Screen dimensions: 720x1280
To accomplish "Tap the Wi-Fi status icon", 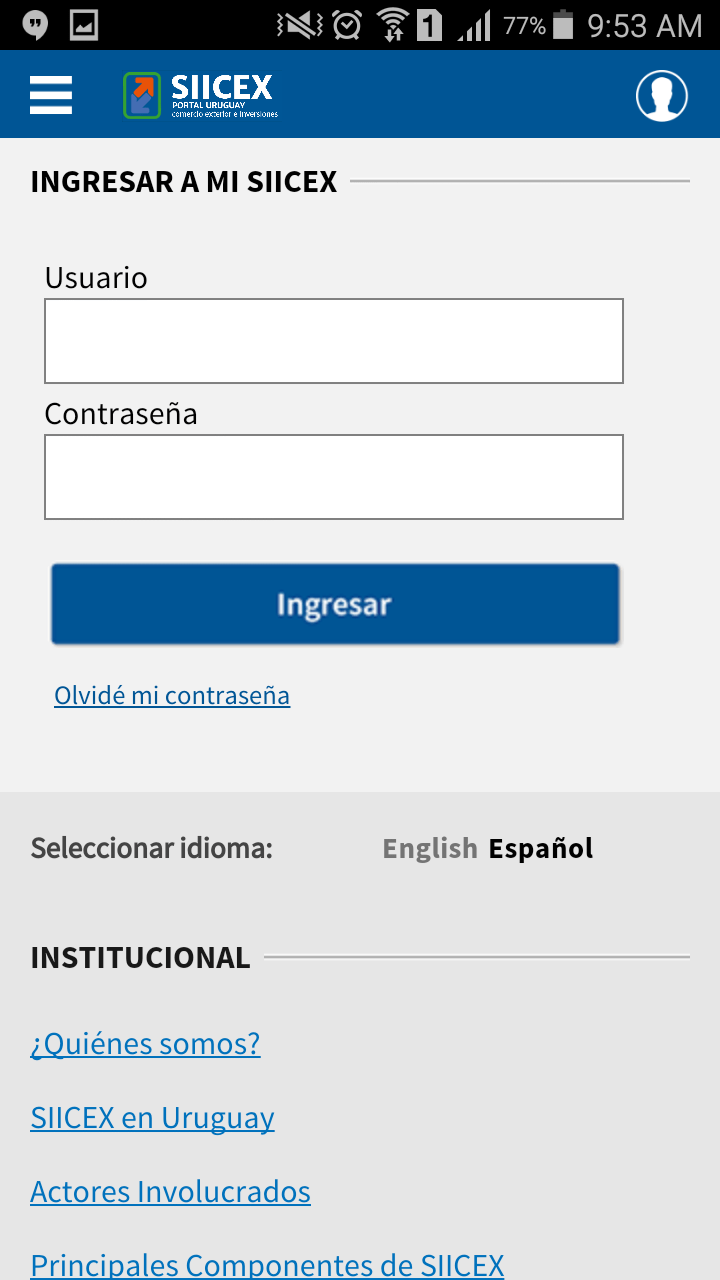I will 394,25.
